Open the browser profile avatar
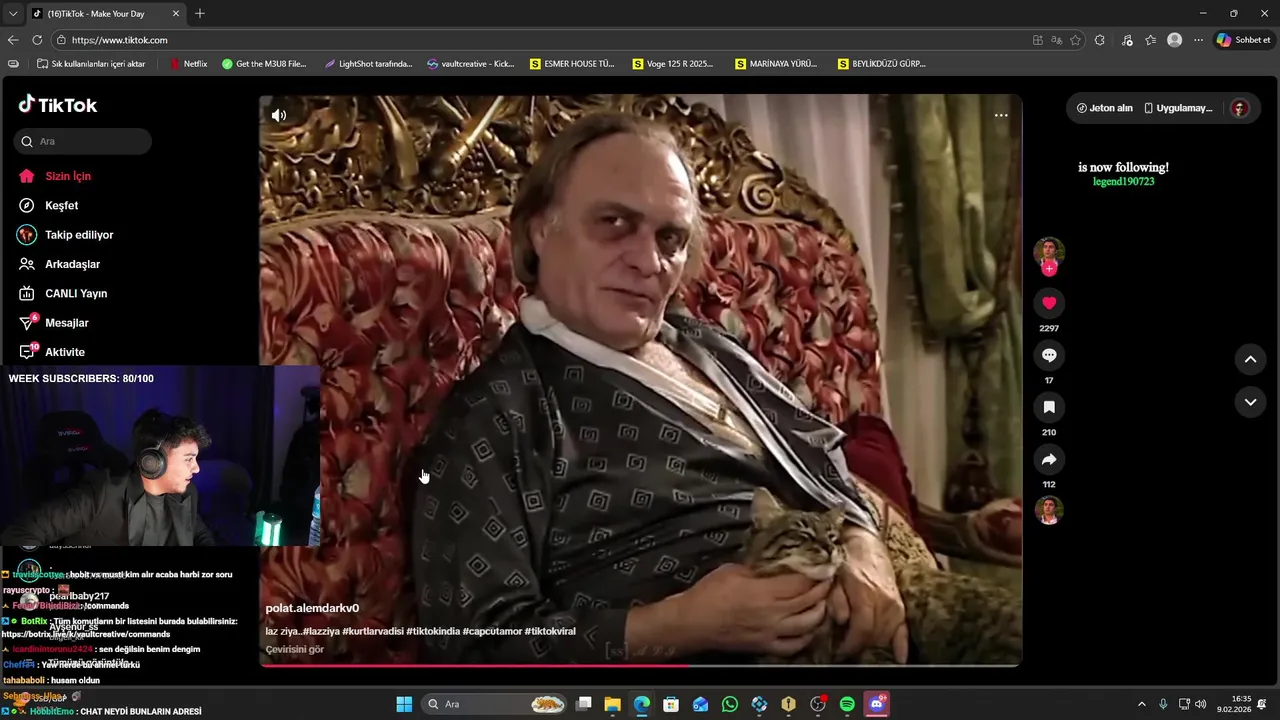Viewport: 1280px width, 720px height. point(1175,40)
